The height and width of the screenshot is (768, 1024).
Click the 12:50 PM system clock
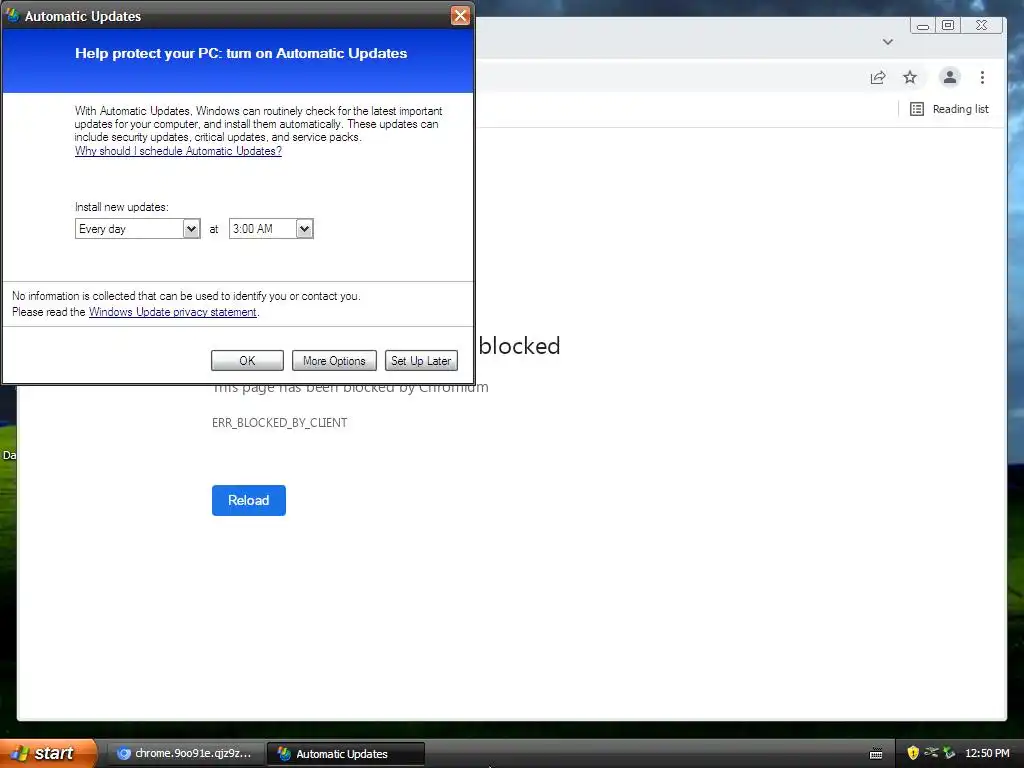[987, 754]
